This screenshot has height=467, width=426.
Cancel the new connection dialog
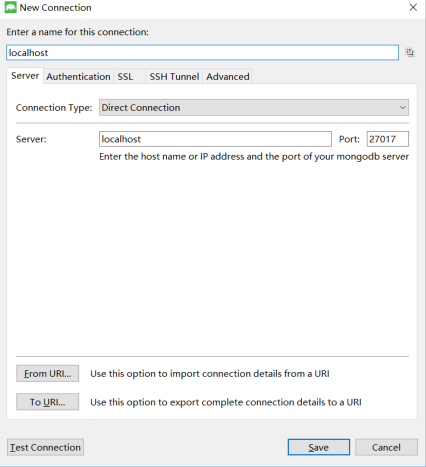(x=386, y=447)
